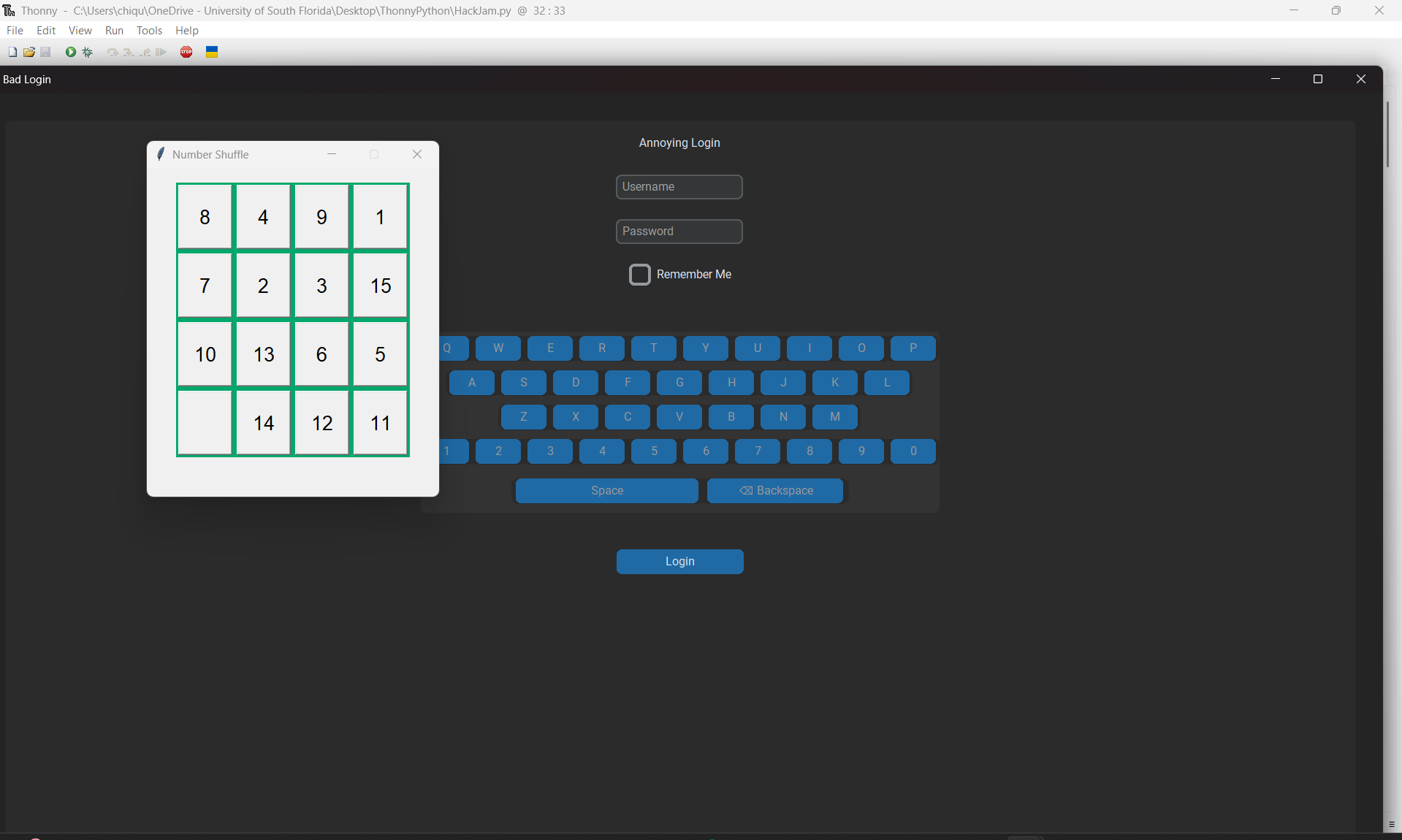Tap the W key on virtual keyboard
Image resolution: width=1402 pixels, height=840 pixels.
(498, 348)
